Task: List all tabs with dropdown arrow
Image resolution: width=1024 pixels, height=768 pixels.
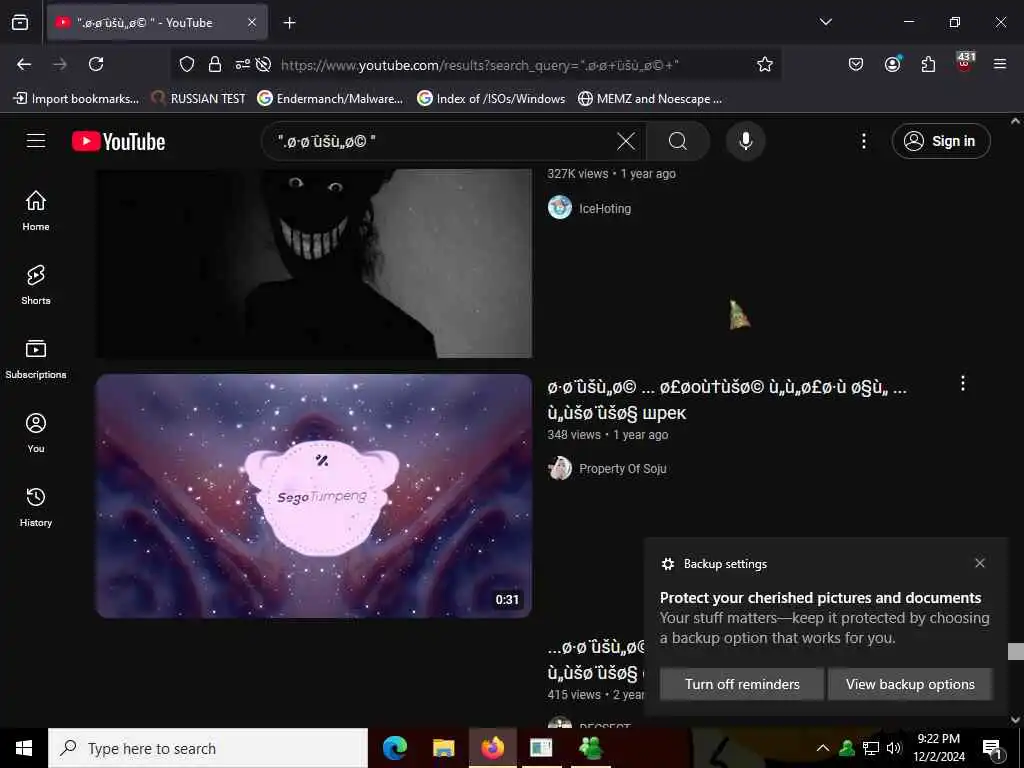Action: (825, 22)
